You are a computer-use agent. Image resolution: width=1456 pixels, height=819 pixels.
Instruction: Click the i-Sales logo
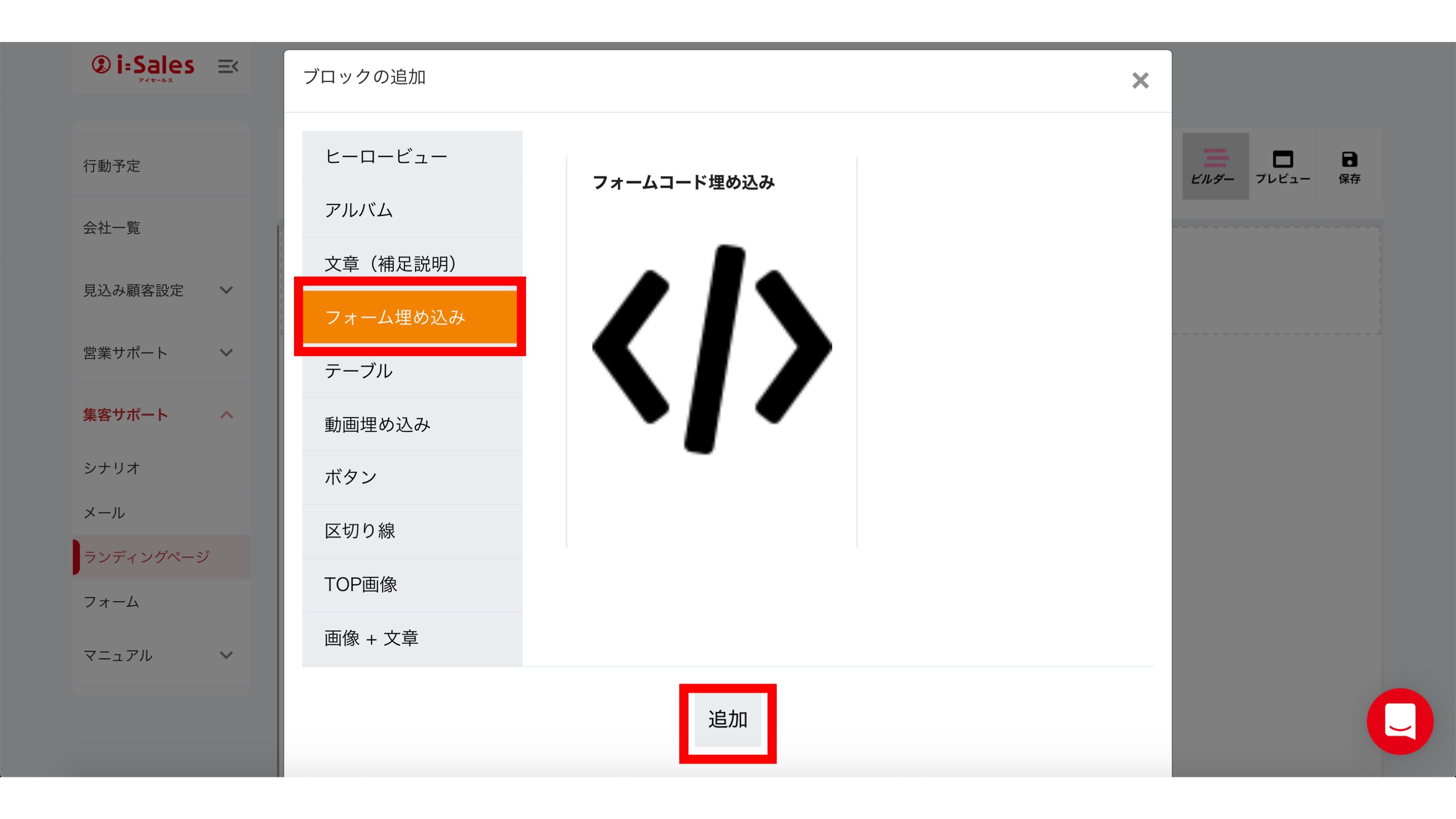(x=143, y=67)
